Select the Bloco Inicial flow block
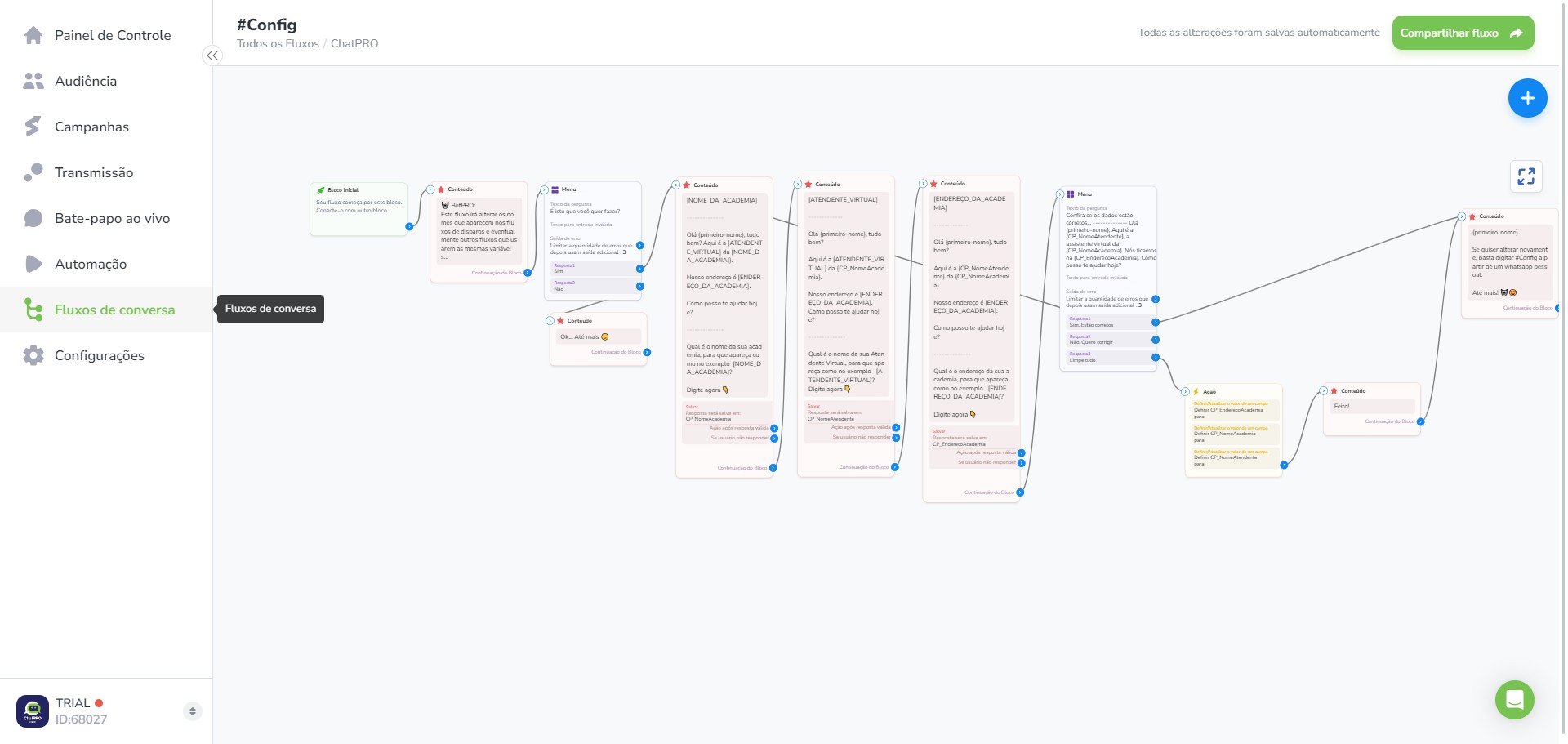1568x744 pixels. pos(359,209)
